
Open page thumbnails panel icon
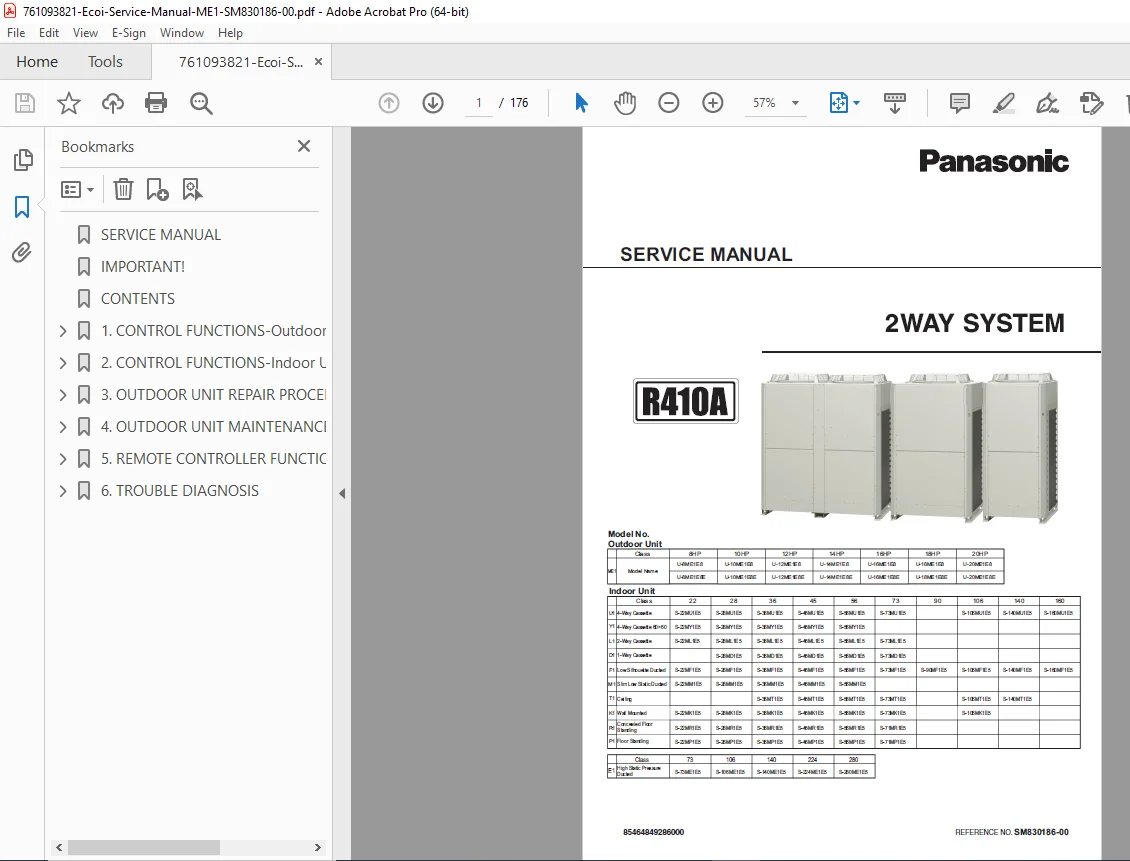coord(23,160)
